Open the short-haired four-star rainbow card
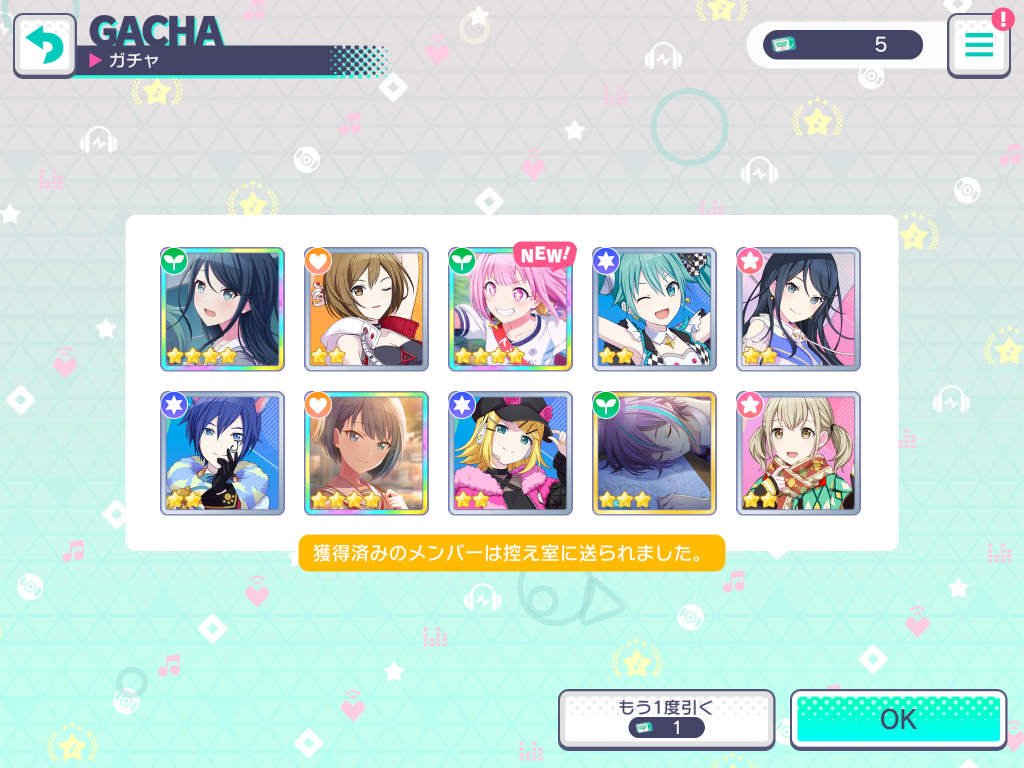Screen dimensions: 1024x768 click(366, 453)
